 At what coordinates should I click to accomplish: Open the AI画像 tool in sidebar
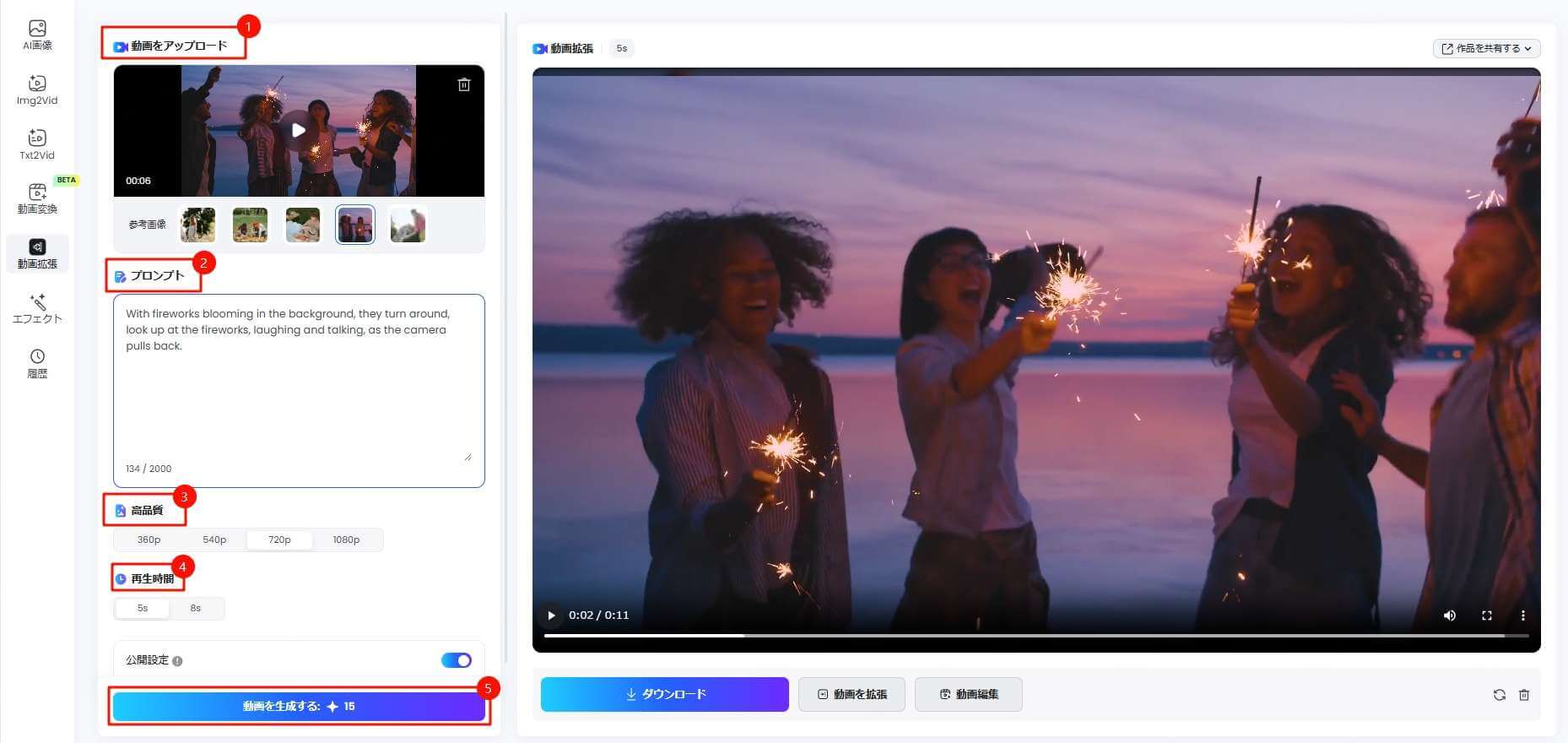[37, 35]
